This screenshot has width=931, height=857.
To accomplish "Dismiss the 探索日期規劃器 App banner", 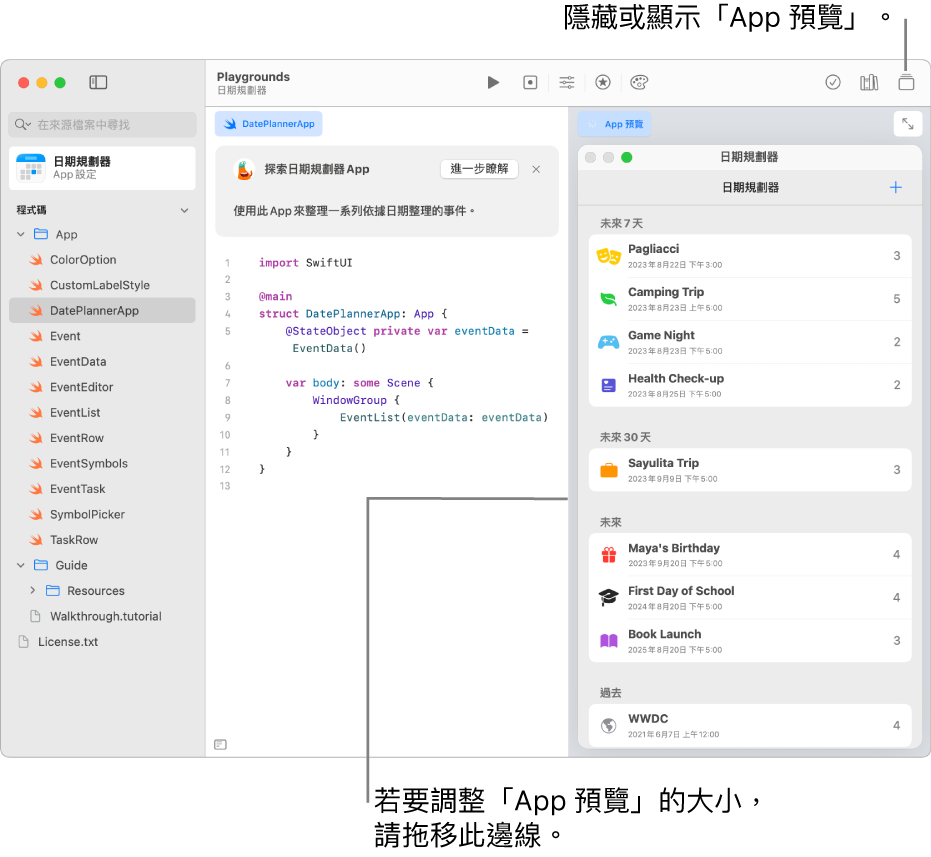I will [536, 169].
